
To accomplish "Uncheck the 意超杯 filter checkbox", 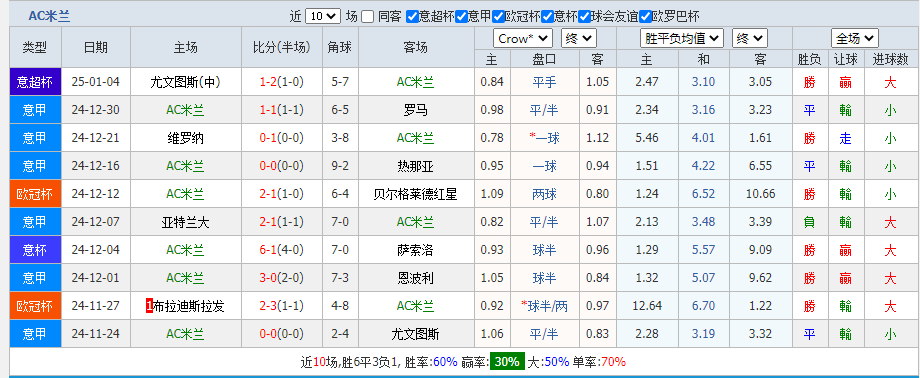I will (x=412, y=16).
